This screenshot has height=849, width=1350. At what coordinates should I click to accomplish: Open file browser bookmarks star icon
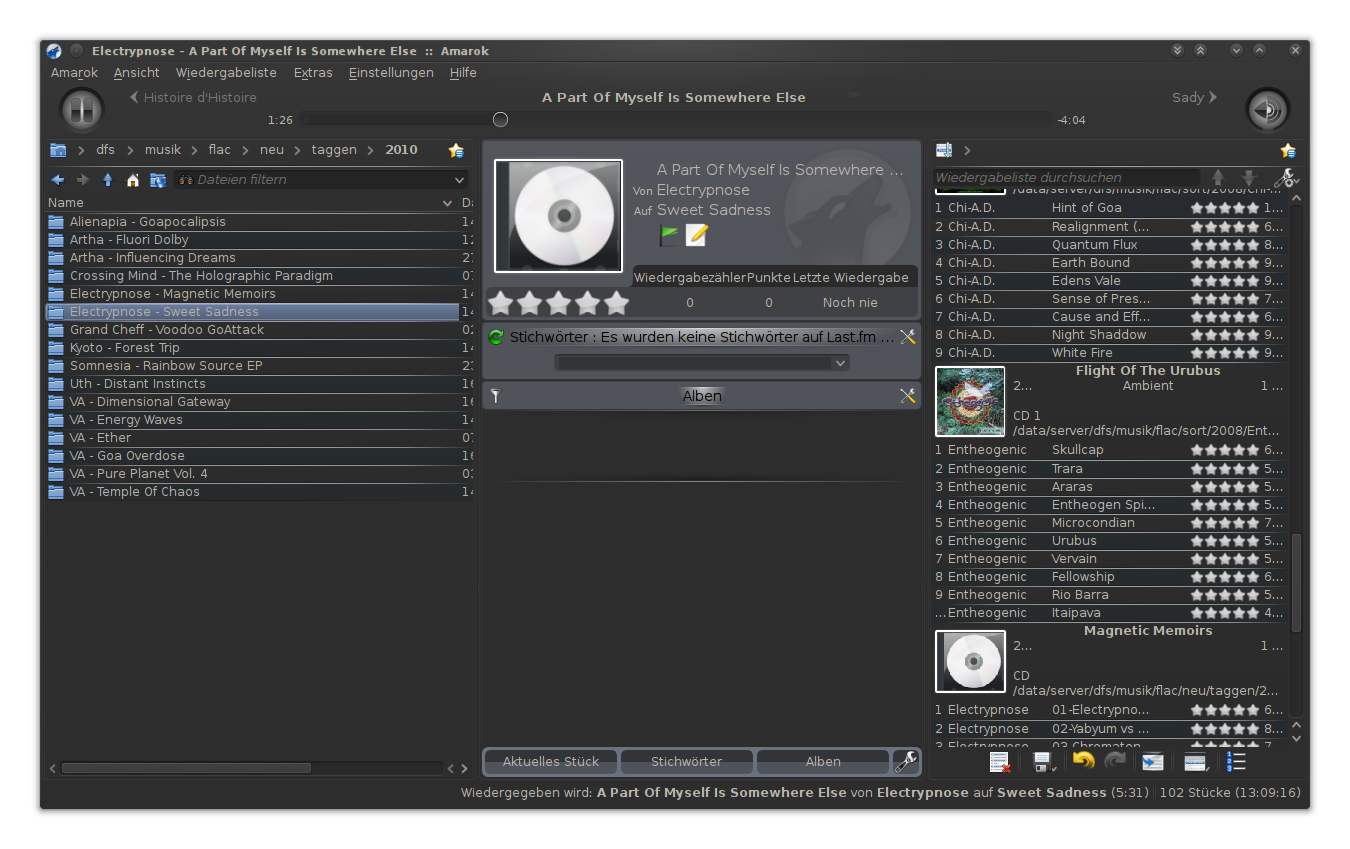pos(457,150)
